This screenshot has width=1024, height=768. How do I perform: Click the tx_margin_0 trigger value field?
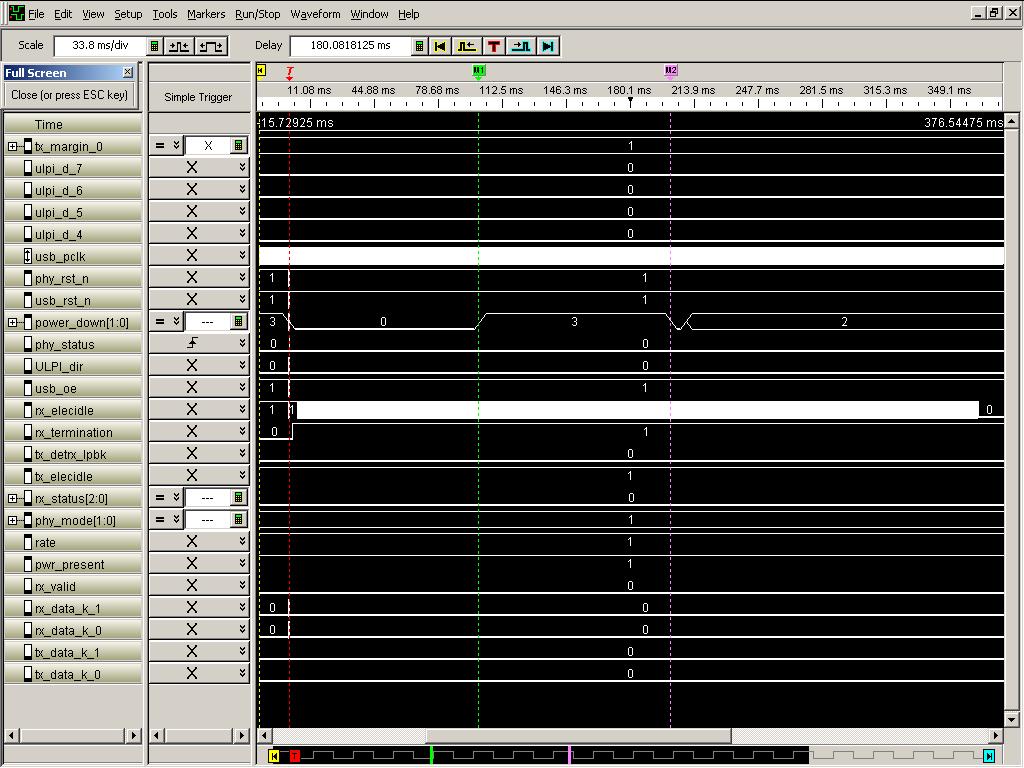(208, 146)
